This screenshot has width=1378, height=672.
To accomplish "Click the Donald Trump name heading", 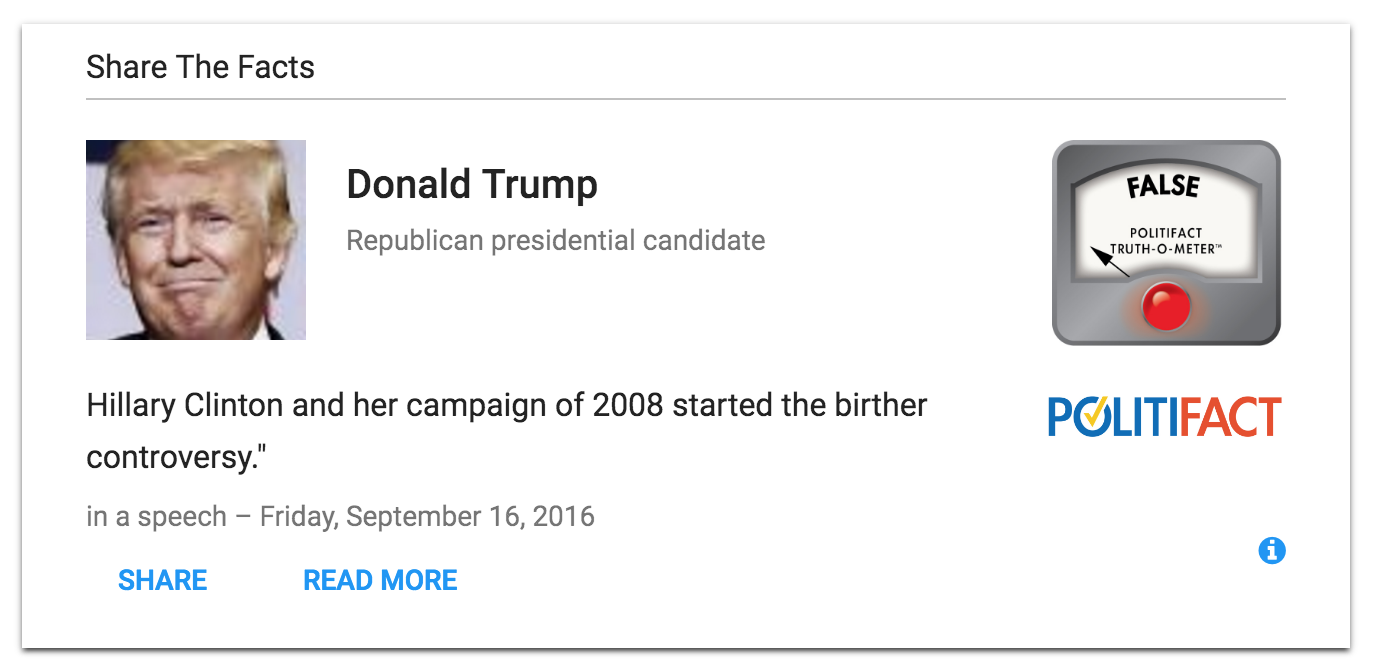I will point(472,185).
